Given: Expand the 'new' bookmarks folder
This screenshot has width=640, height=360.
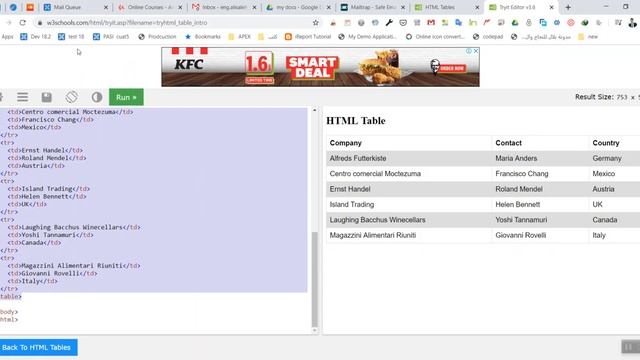Looking at the screenshot, I should tap(588, 37).
